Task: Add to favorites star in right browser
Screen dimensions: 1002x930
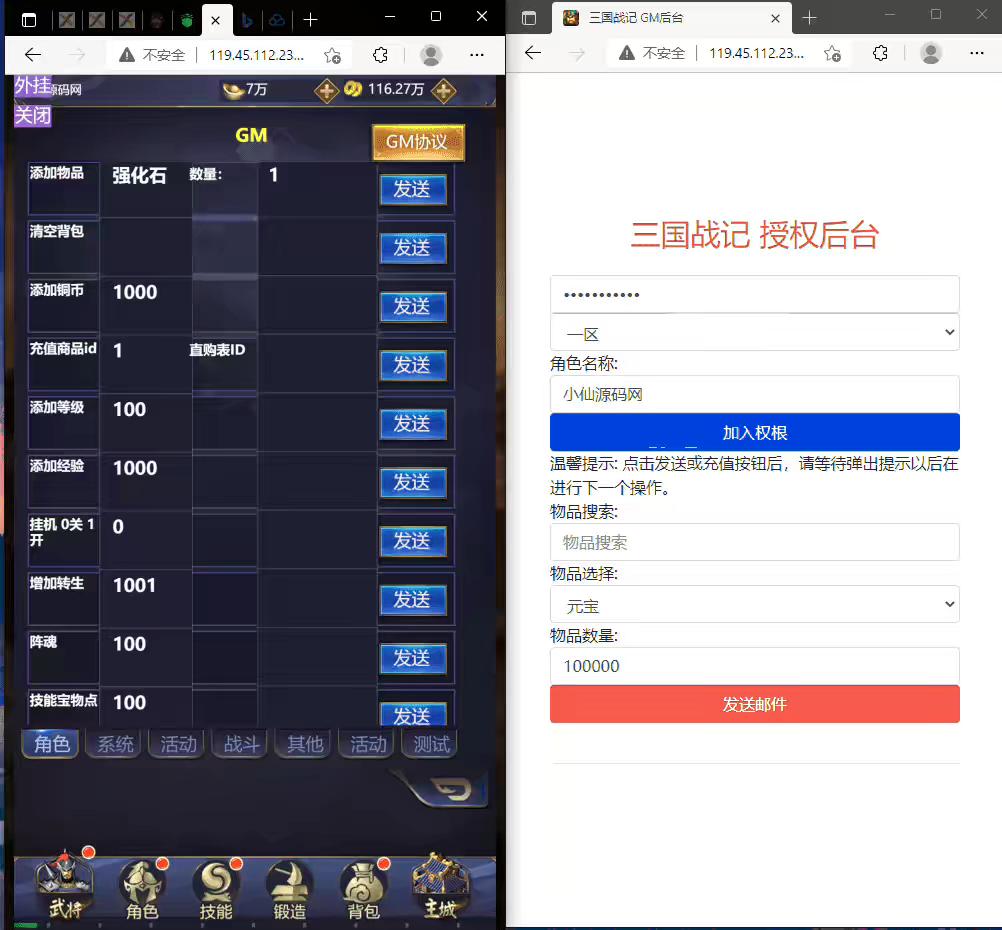Action: coord(832,54)
